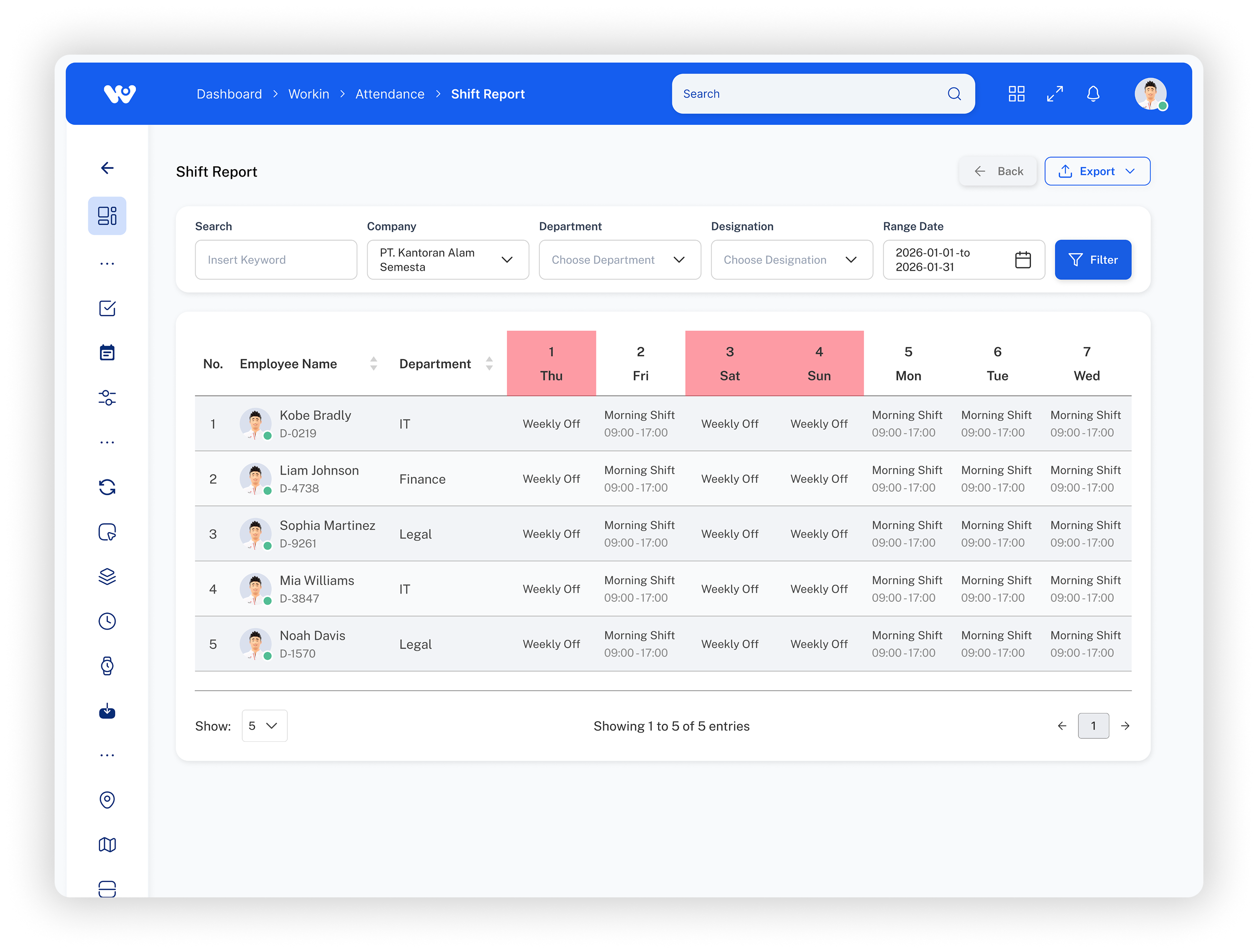Go to Dashboard breadcrumb
Image resolution: width=1258 pixels, height=952 pixels.
pos(229,94)
